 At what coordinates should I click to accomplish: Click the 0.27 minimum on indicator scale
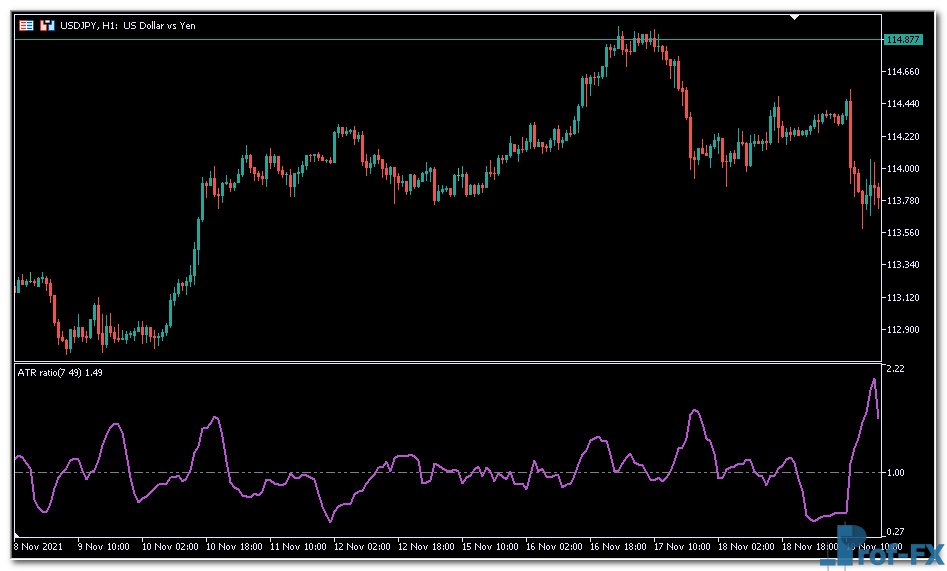[895, 531]
